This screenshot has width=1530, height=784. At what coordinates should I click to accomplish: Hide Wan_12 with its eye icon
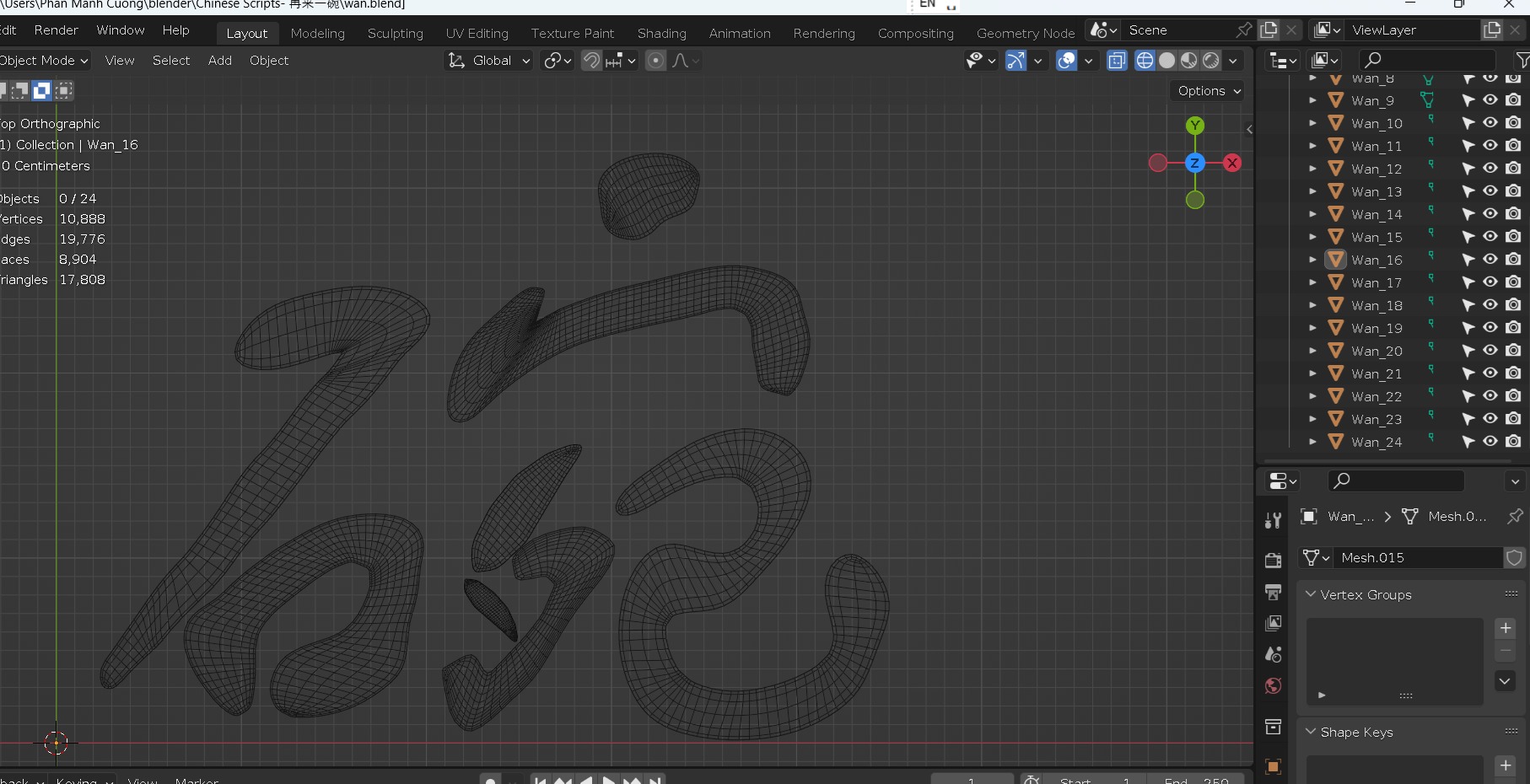[1490, 169]
